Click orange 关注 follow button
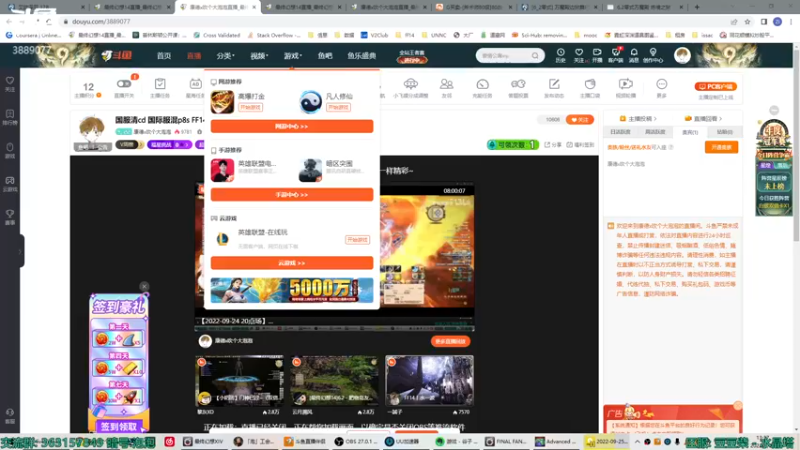 click(580, 119)
